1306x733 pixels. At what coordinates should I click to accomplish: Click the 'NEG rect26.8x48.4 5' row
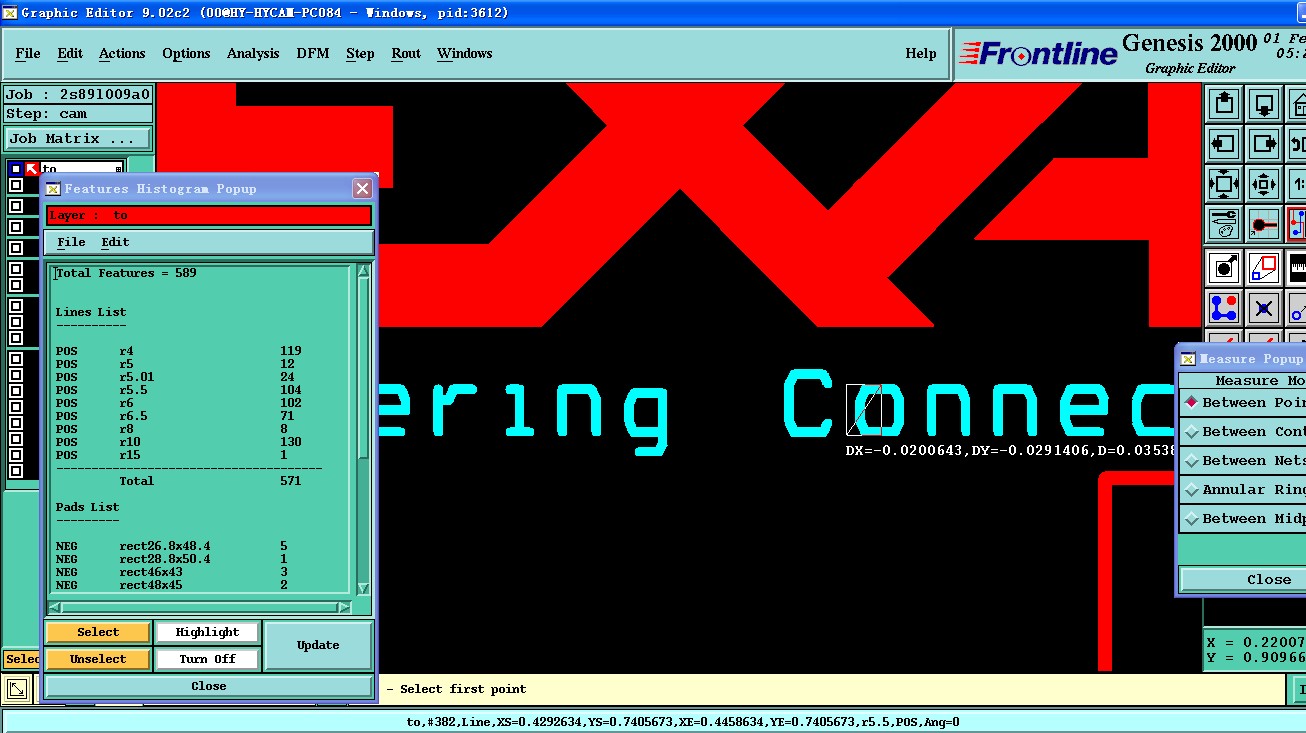172,546
